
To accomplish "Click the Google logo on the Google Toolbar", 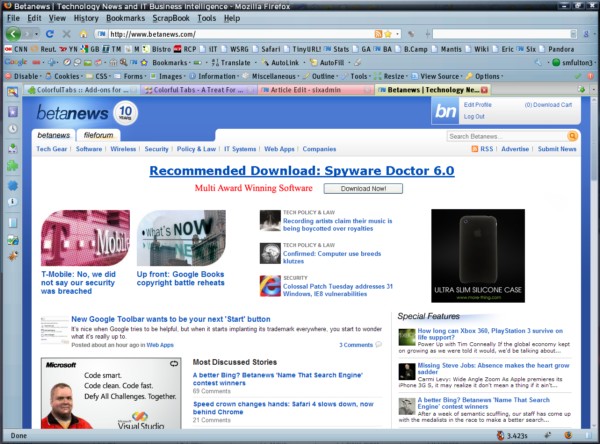I will 16,62.
